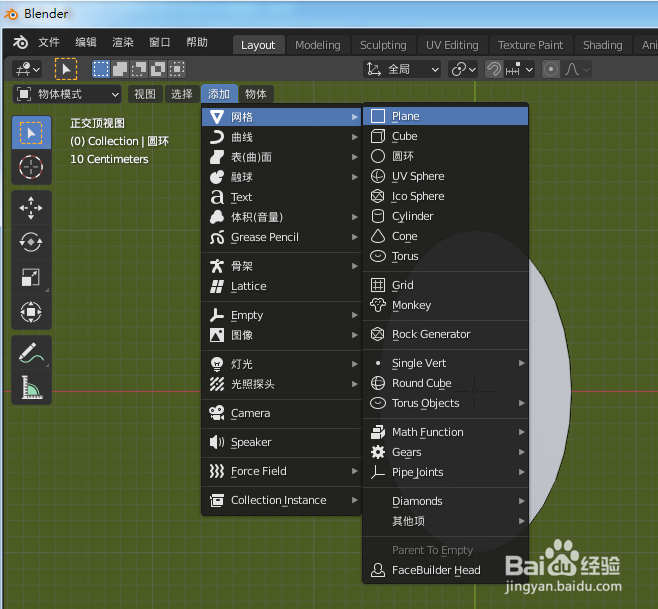
Task: Select the Measure tool
Action: (x=31, y=387)
